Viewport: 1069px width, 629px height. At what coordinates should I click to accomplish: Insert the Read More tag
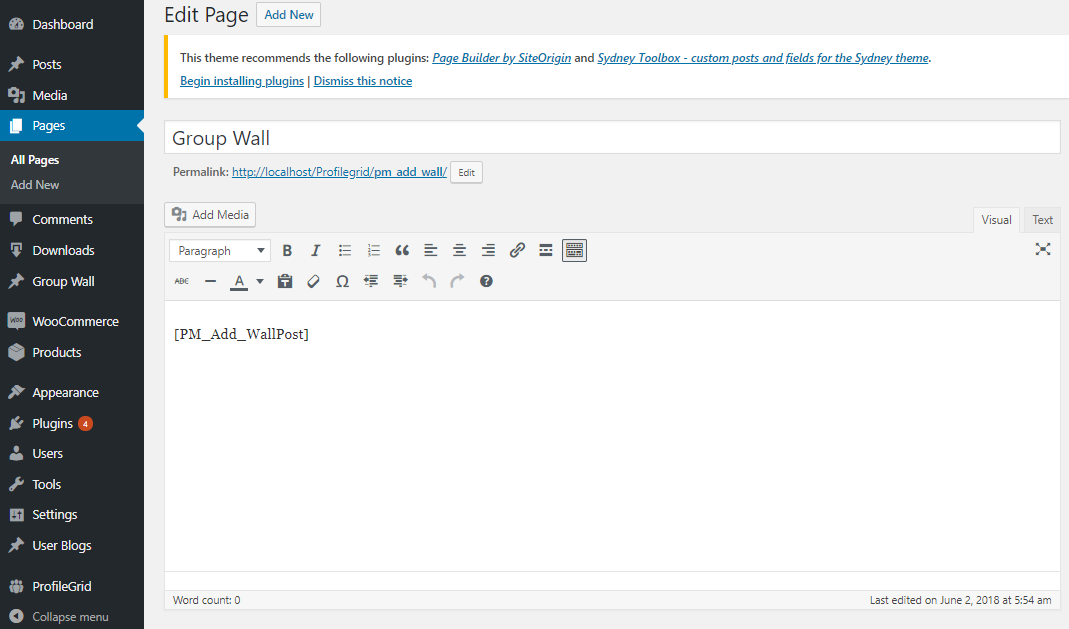tap(545, 250)
